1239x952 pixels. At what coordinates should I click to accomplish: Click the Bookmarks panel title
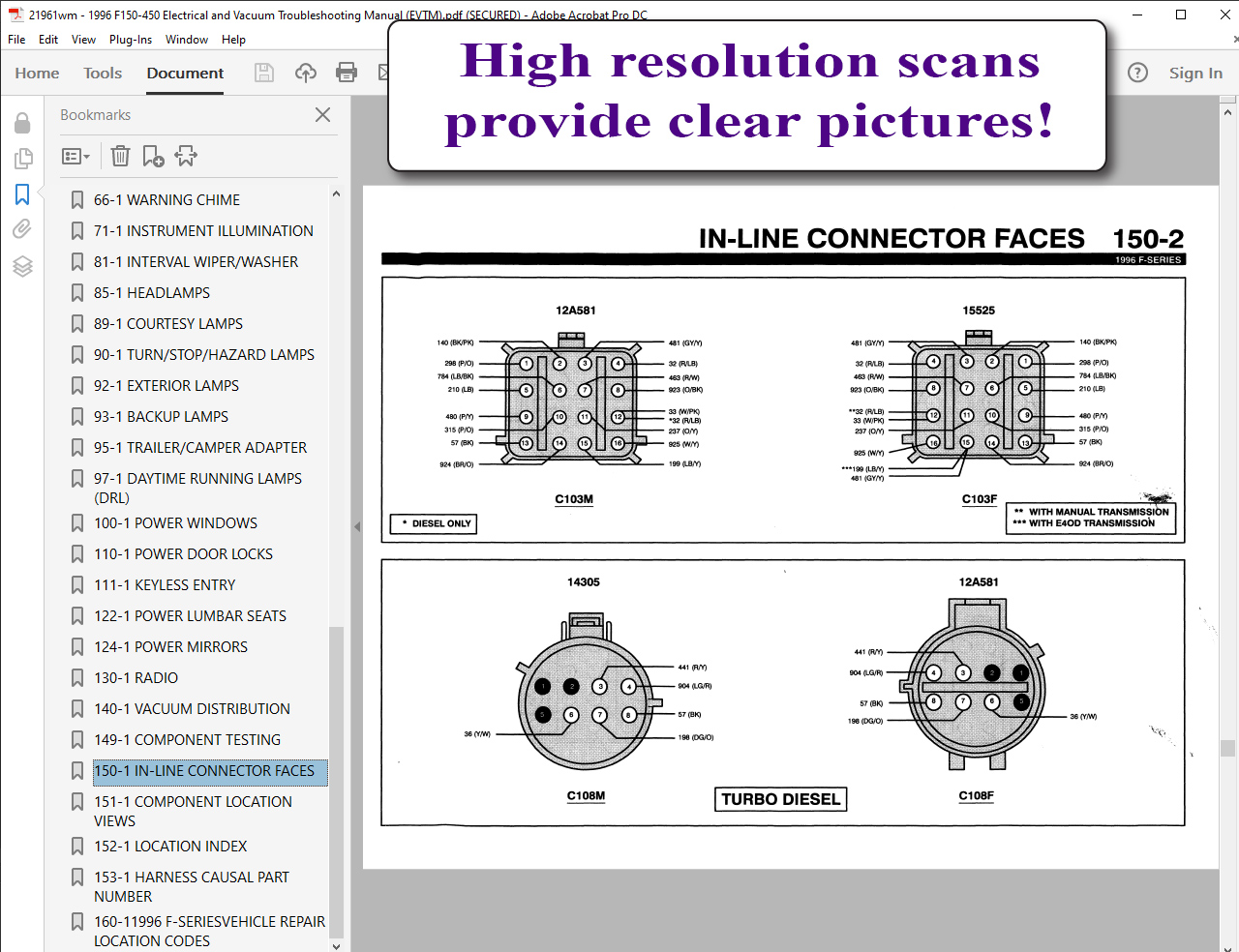click(95, 114)
